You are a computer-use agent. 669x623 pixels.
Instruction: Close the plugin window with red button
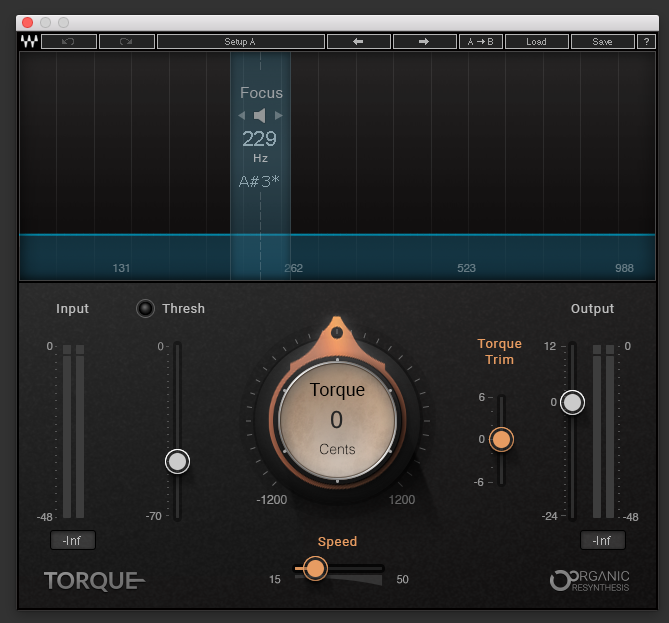coord(28,22)
